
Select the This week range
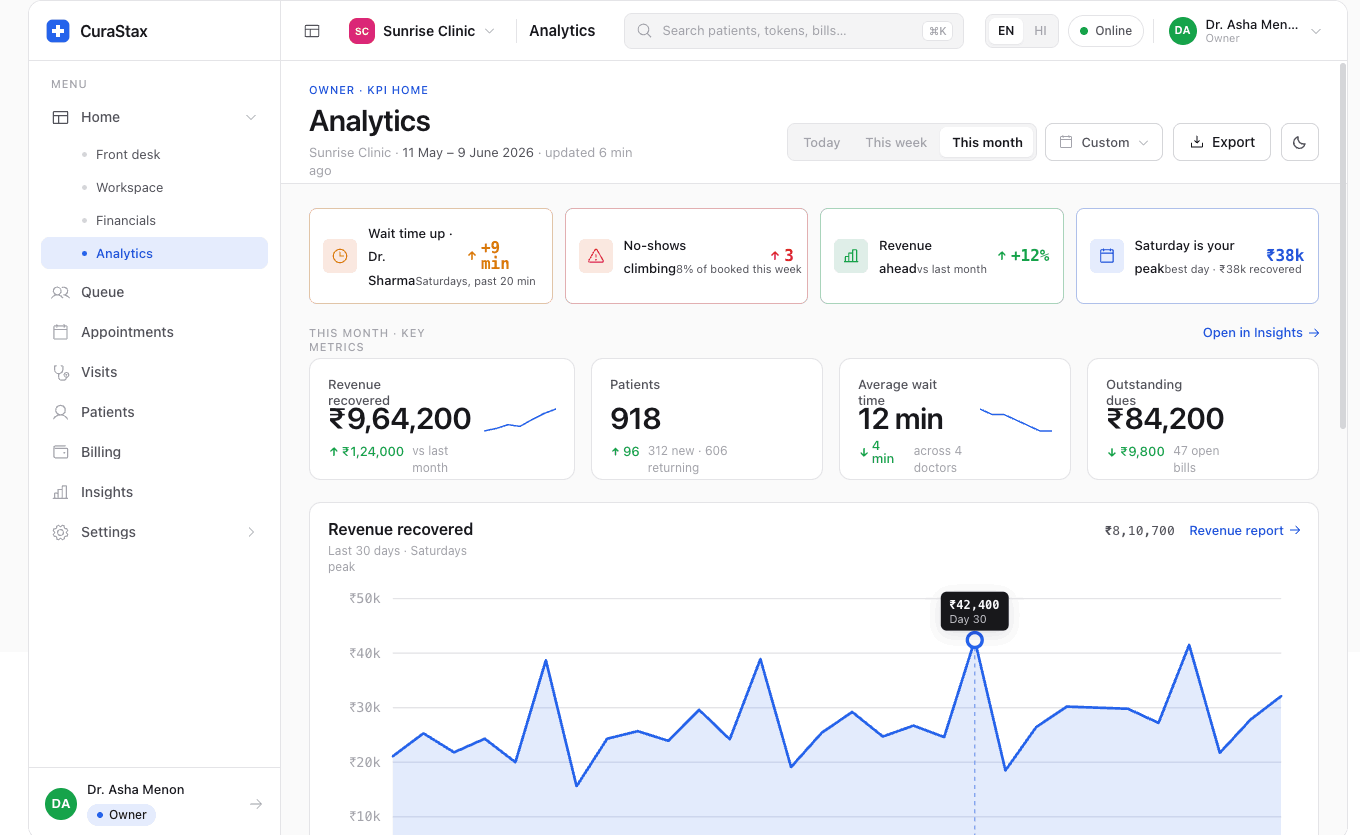[x=896, y=142]
